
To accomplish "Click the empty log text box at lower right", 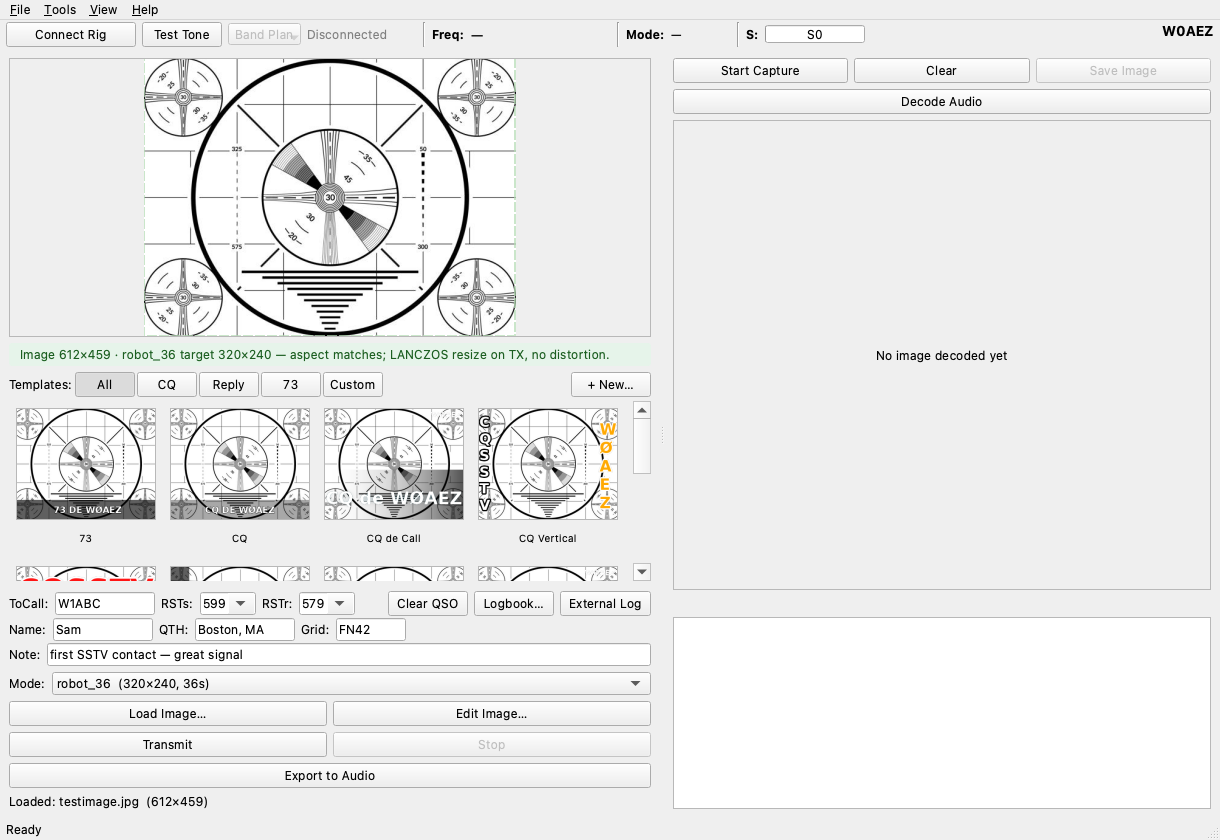I will (941, 713).
